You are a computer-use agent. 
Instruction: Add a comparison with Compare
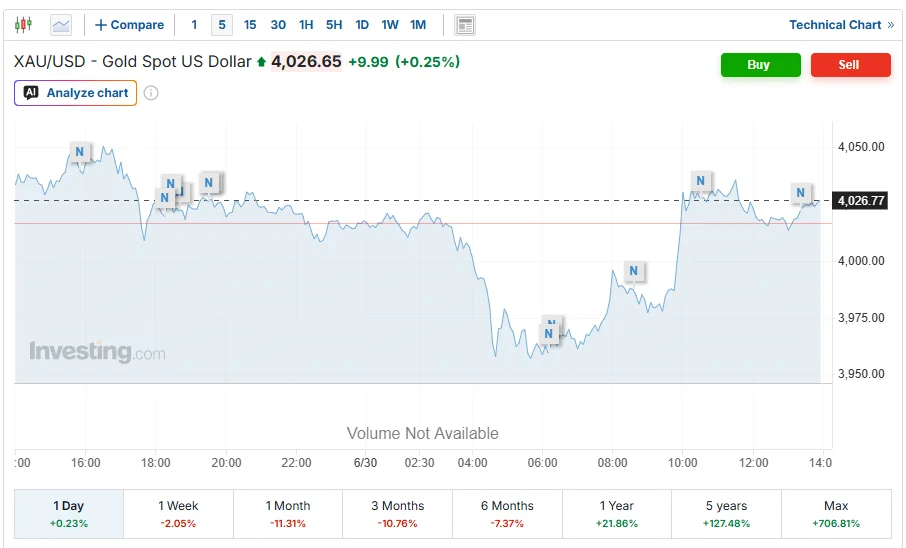(x=129, y=25)
